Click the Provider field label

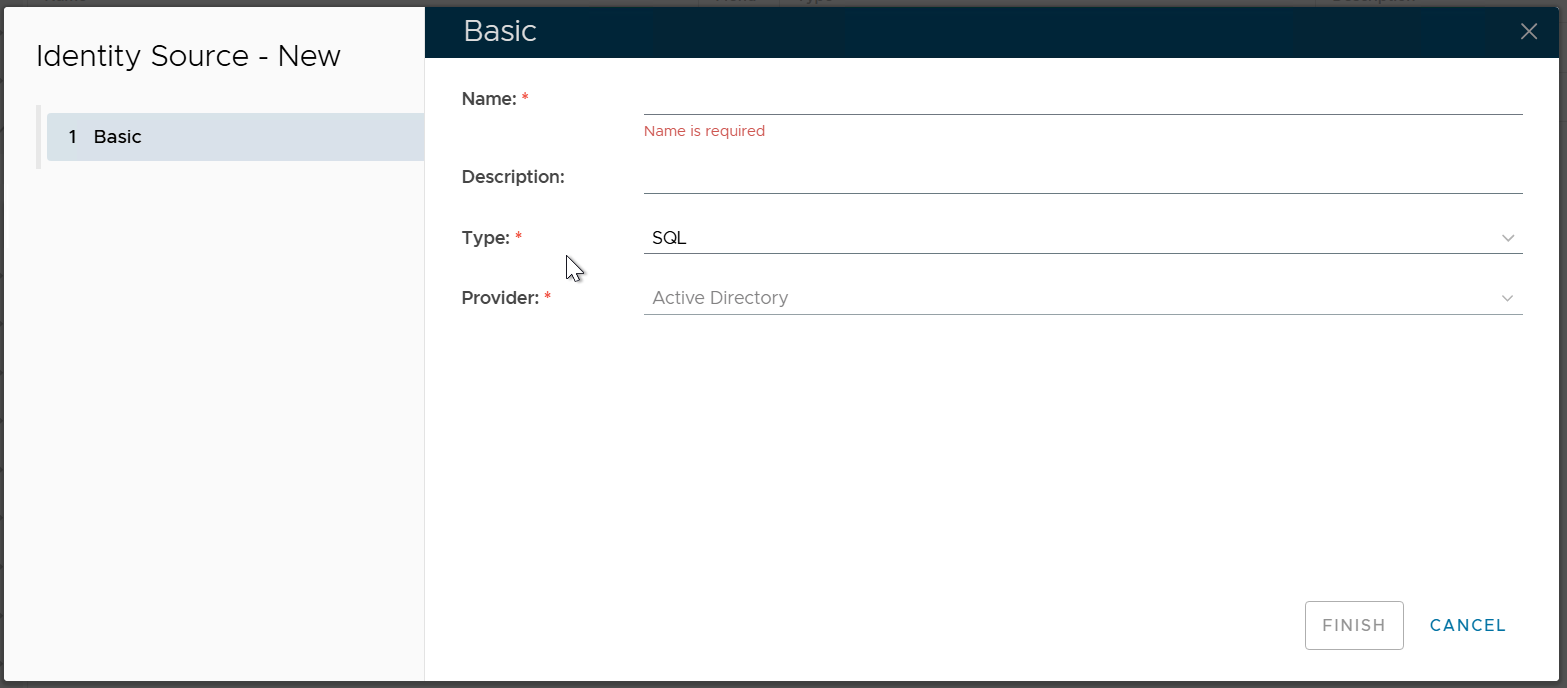pyautogui.click(x=500, y=298)
